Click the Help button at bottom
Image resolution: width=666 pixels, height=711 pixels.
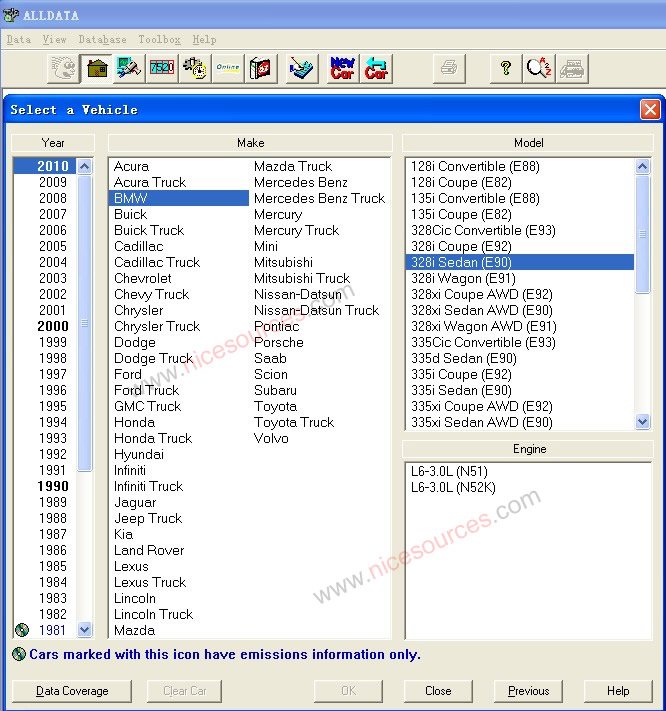pyautogui.click(x=618, y=691)
